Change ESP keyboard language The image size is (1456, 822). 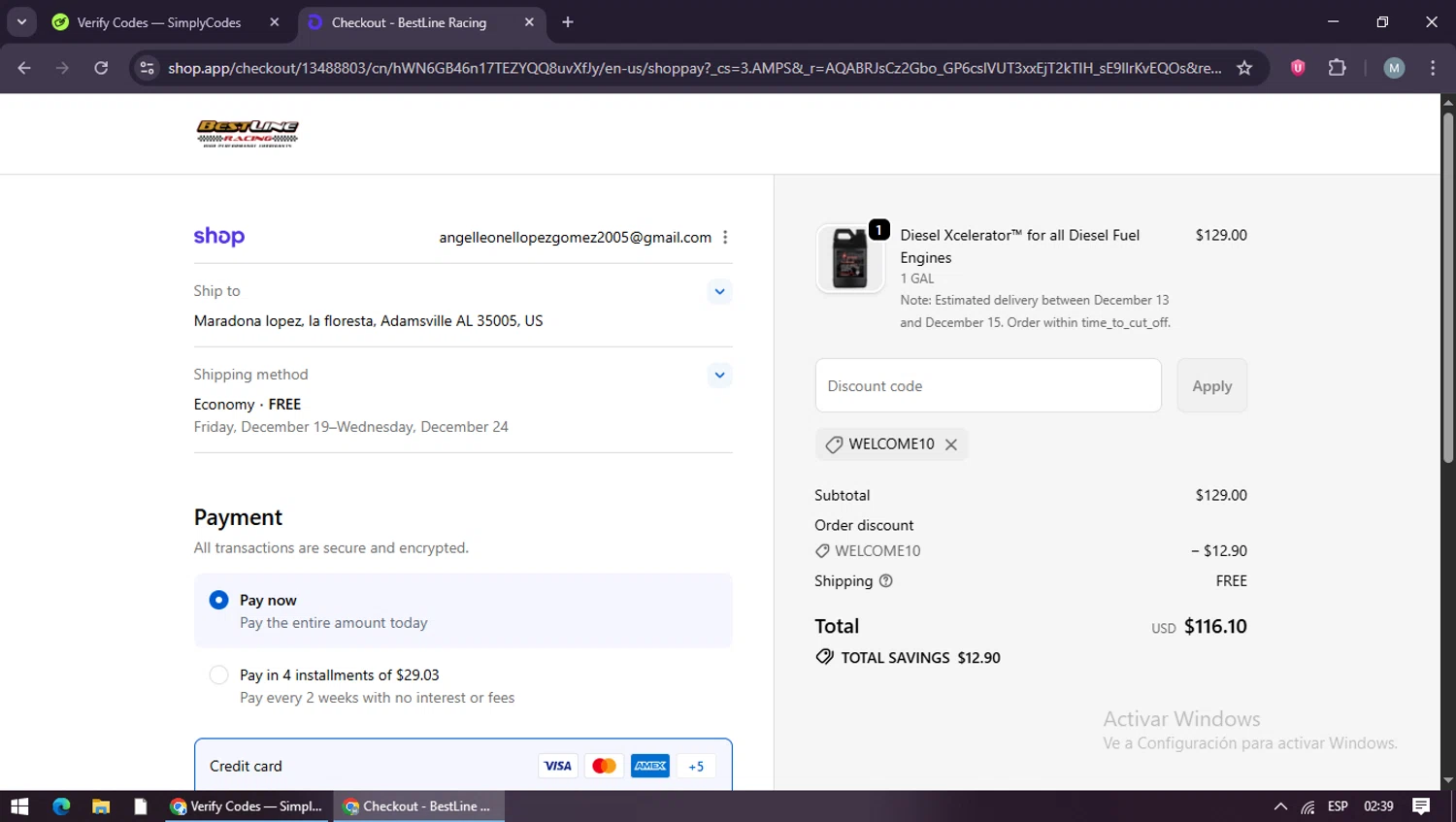(x=1338, y=806)
